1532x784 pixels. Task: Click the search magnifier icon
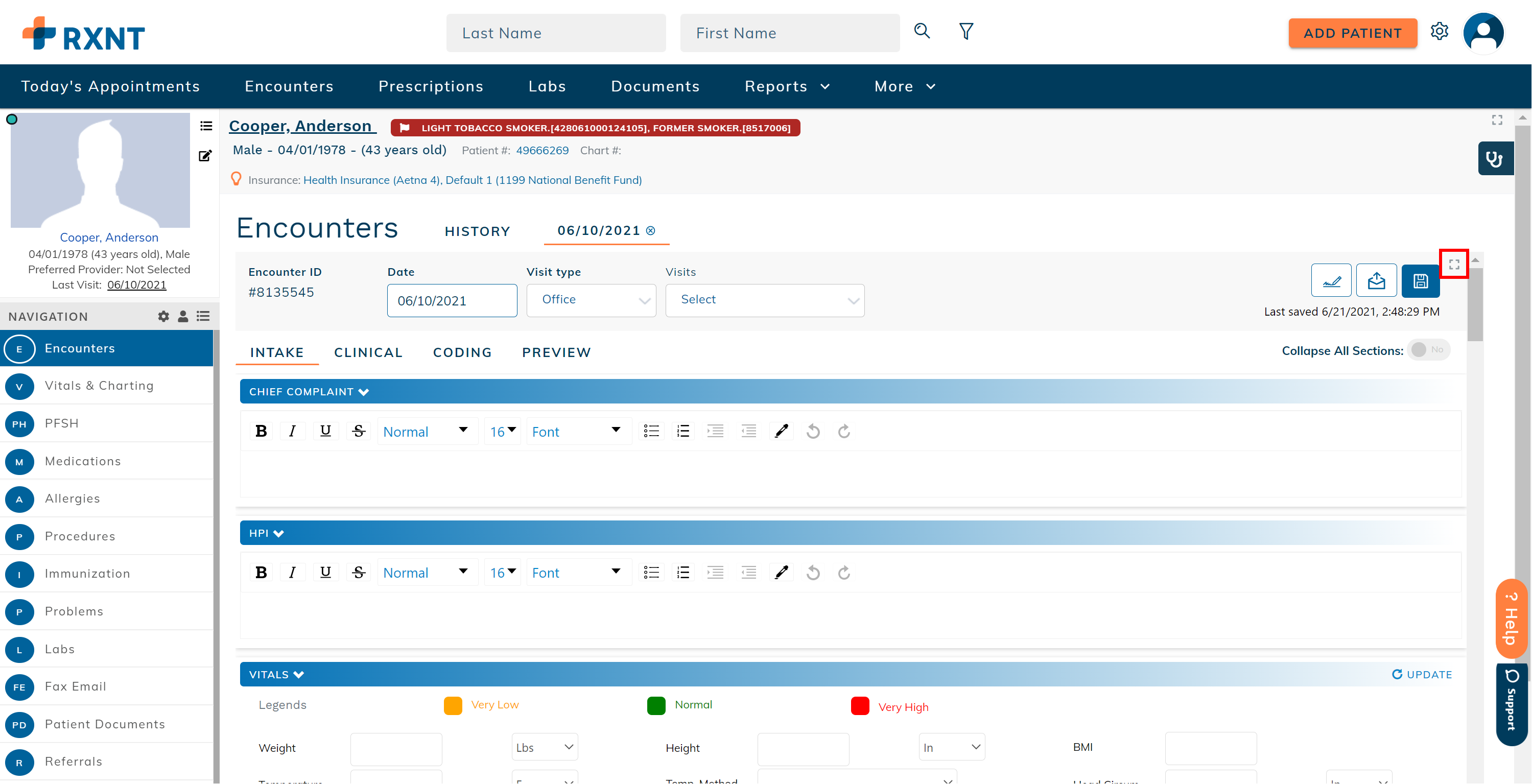[x=922, y=31]
